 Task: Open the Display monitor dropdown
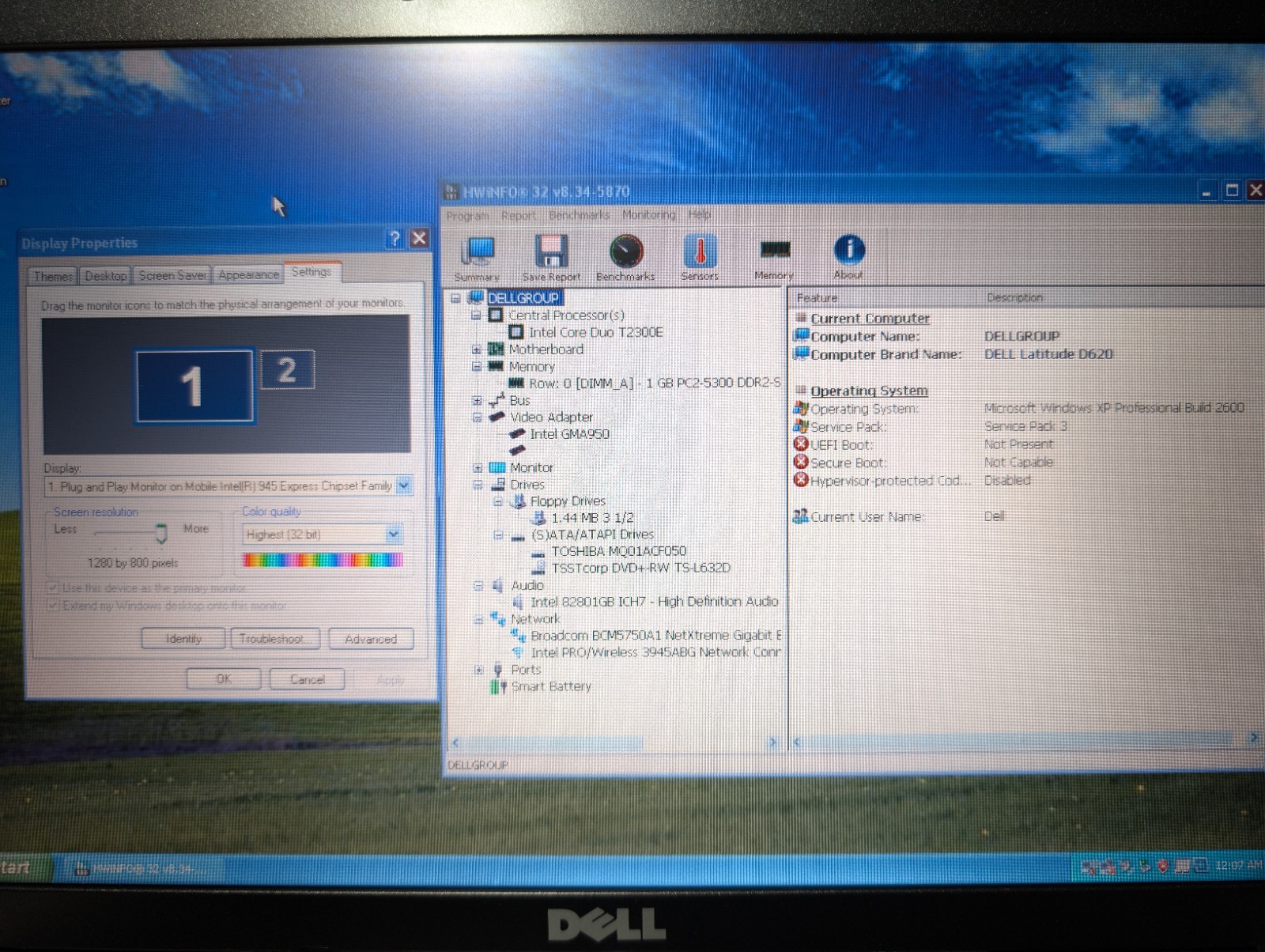click(403, 485)
